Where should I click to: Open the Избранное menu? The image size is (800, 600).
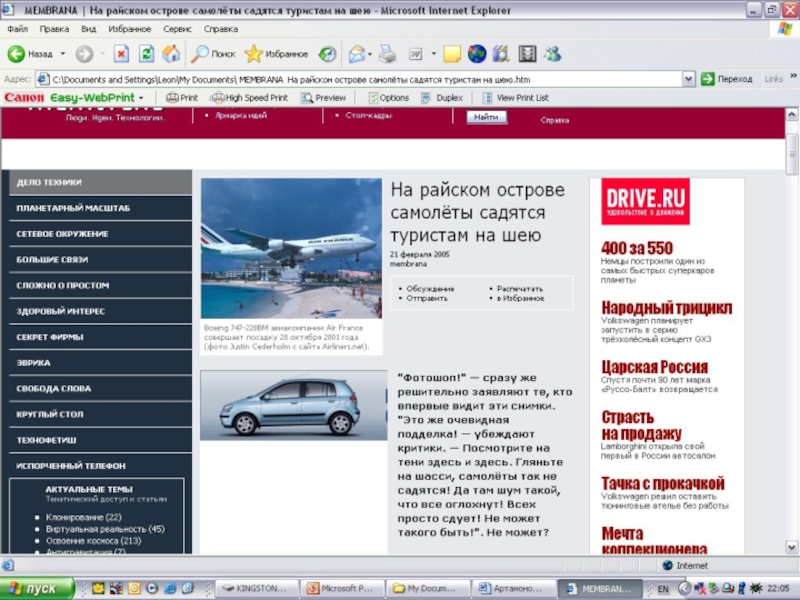click(130, 29)
